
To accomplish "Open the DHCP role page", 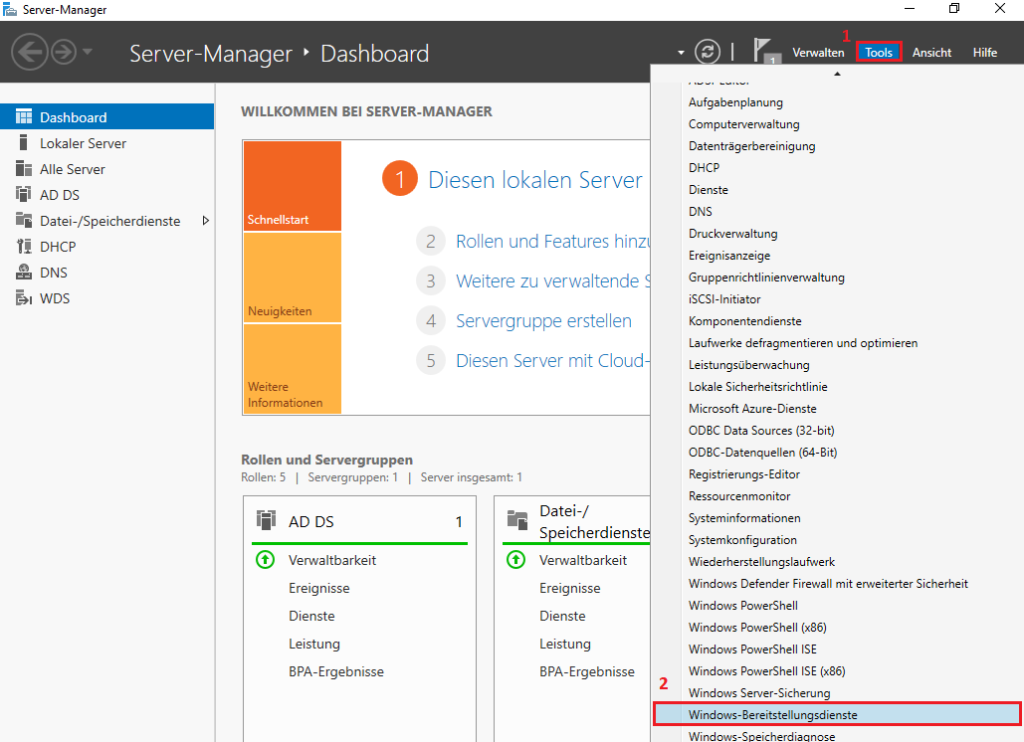I will click(62, 246).
